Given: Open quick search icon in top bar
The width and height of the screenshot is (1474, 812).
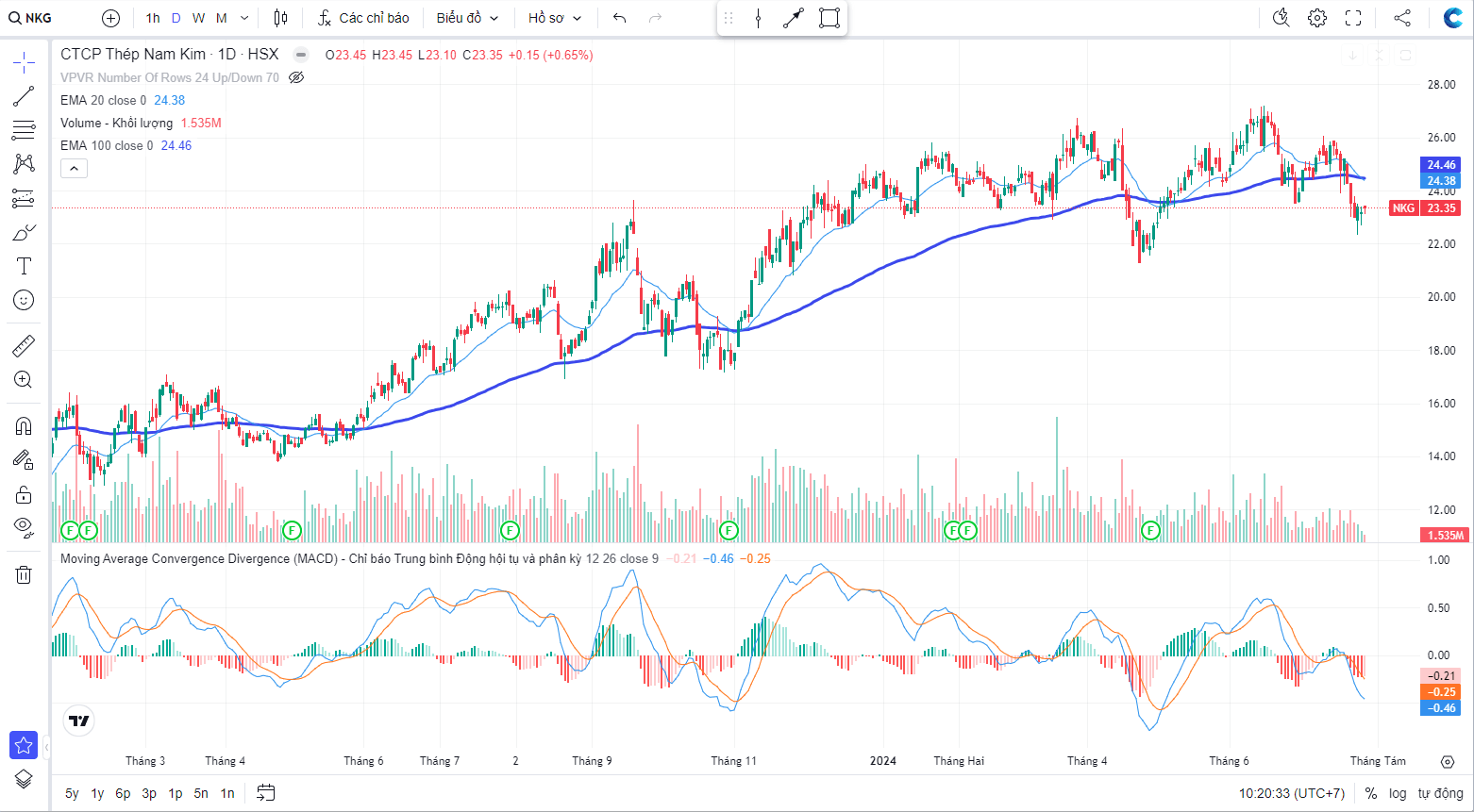Looking at the screenshot, I should coord(1281,18).
